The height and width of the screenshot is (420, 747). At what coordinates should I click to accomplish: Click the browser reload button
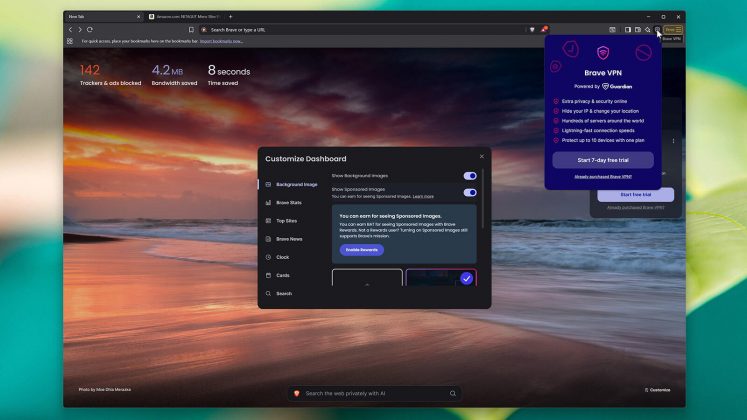point(90,30)
